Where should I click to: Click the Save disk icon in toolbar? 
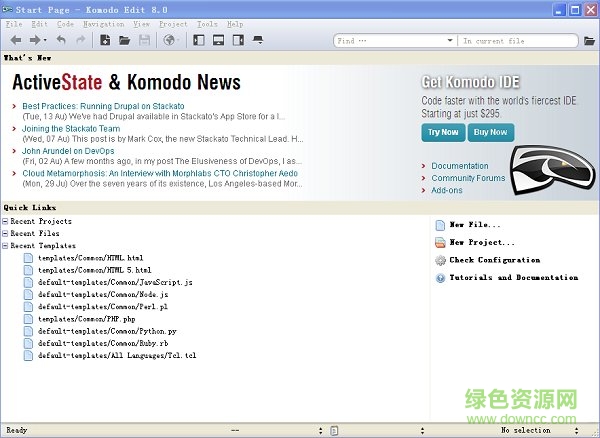click(144, 40)
